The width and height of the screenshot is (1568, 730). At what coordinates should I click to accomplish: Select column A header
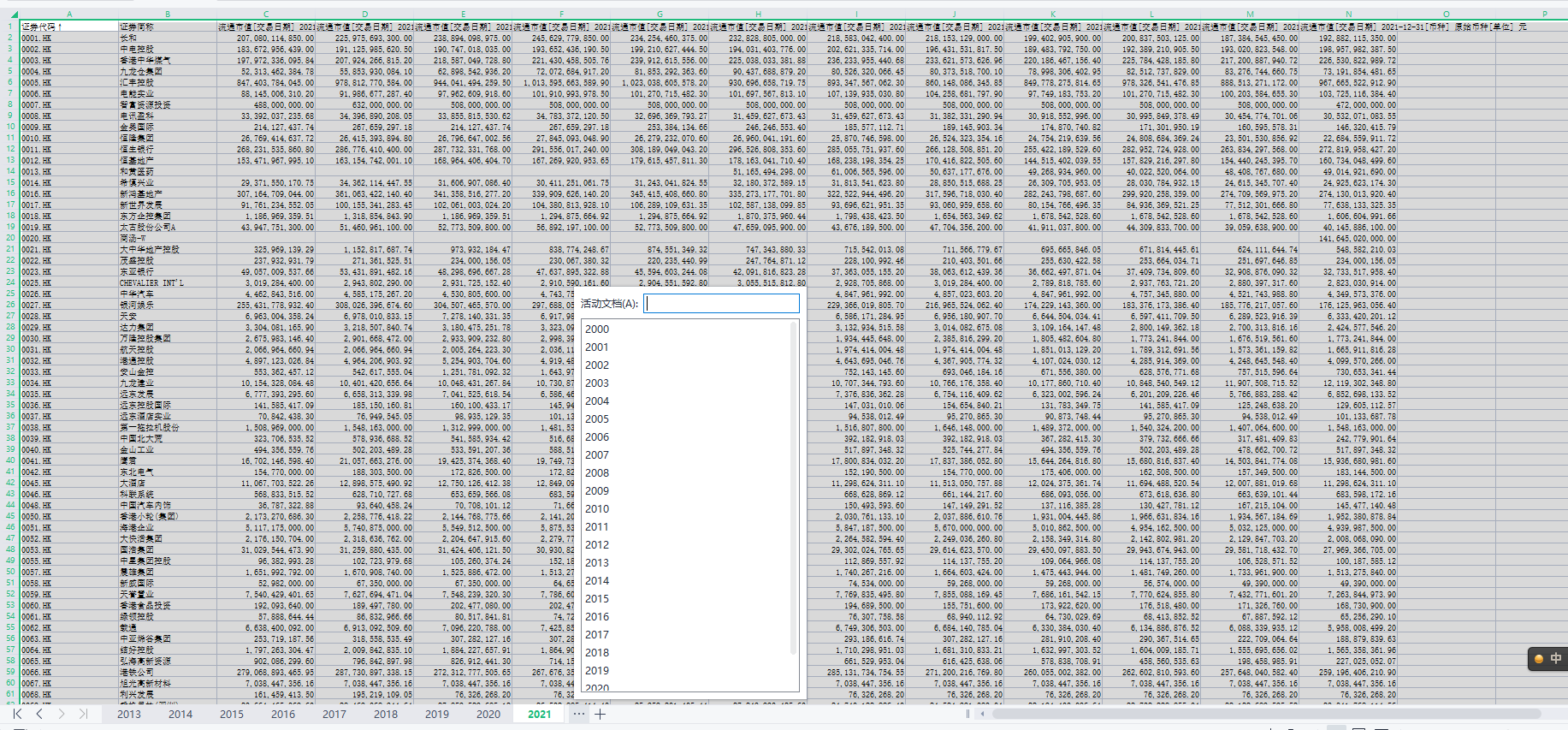pyautogui.click(x=68, y=15)
